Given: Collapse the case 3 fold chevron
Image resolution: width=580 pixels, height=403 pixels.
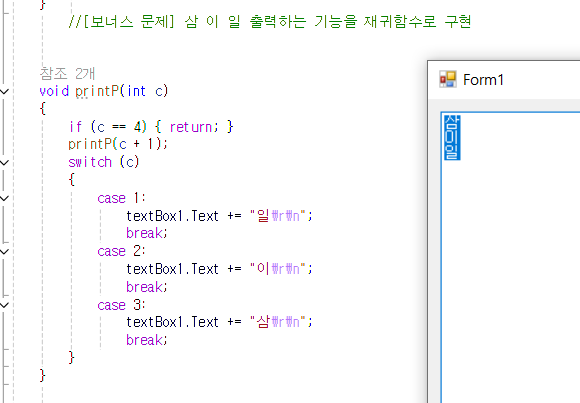Looking at the screenshot, I should click(4, 305).
